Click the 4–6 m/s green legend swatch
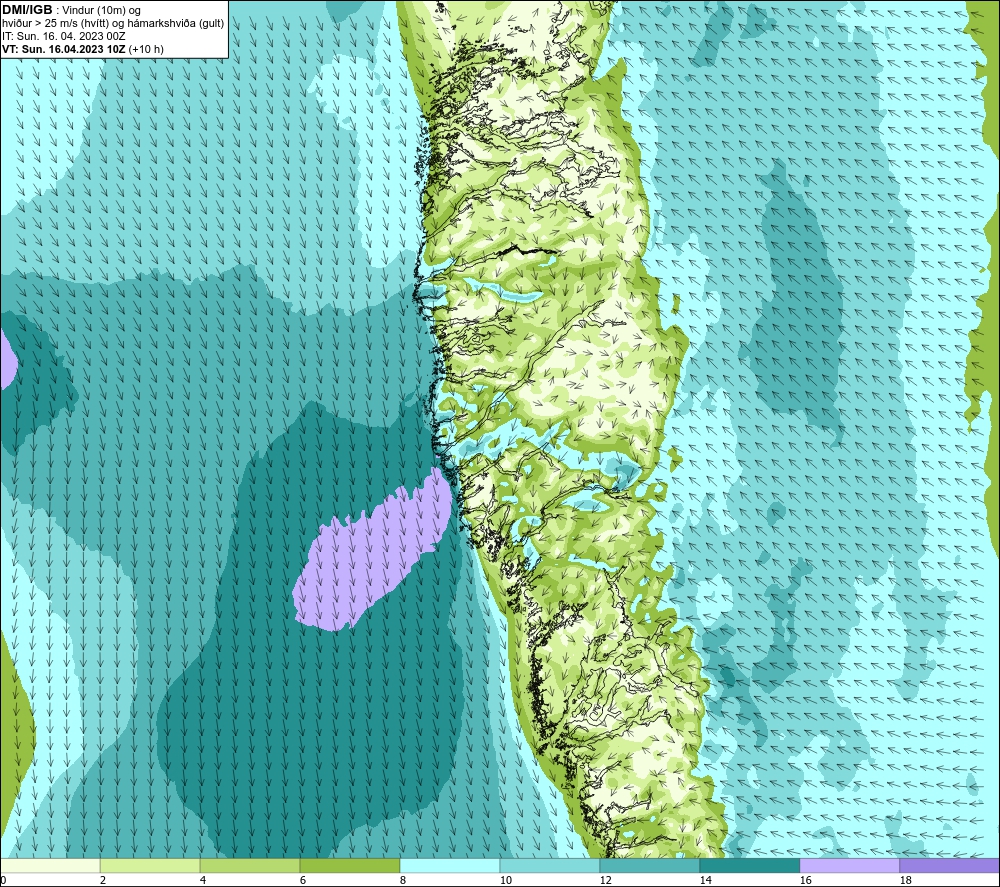 point(249,865)
